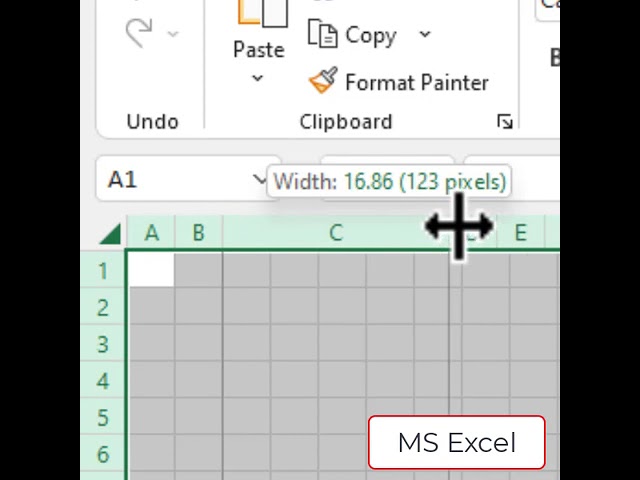Select column E header
The image size is (640, 480).
point(521,233)
